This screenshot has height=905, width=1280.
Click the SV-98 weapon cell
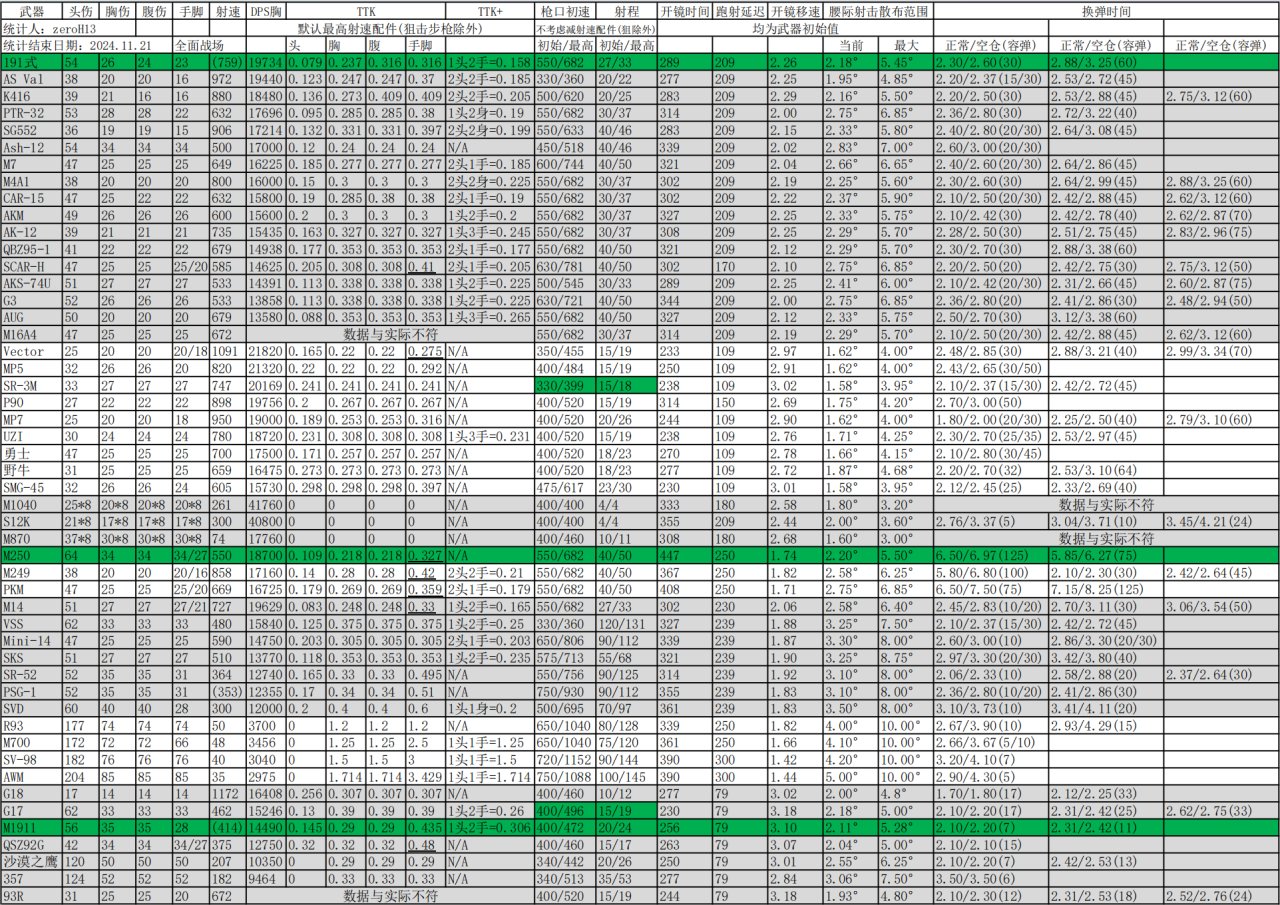(30, 759)
